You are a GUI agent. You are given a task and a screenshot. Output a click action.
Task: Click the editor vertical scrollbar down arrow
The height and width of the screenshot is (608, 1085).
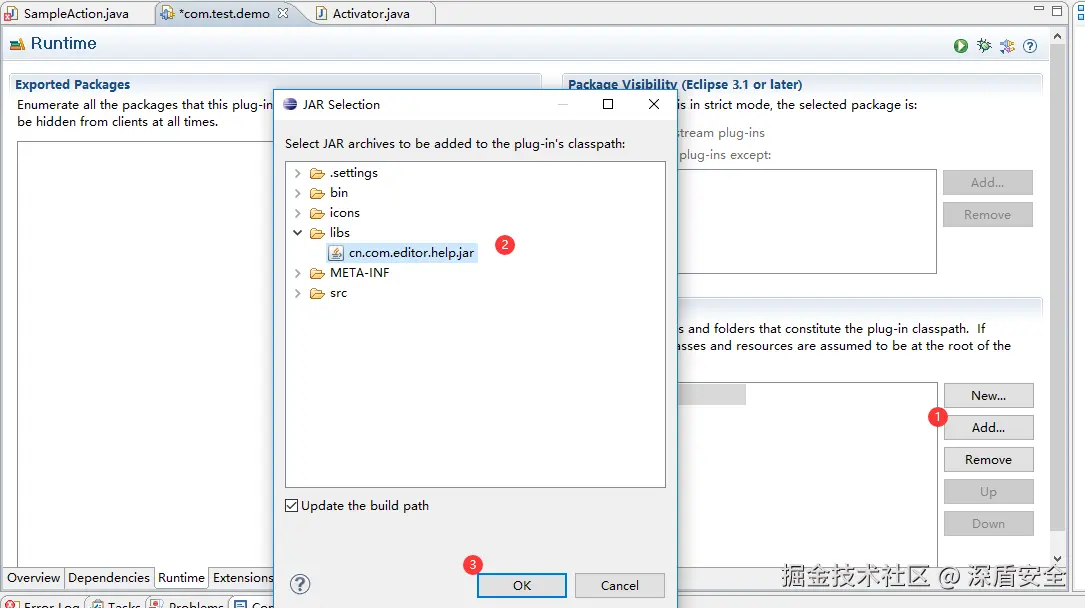pyautogui.click(x=1057, y=559)
